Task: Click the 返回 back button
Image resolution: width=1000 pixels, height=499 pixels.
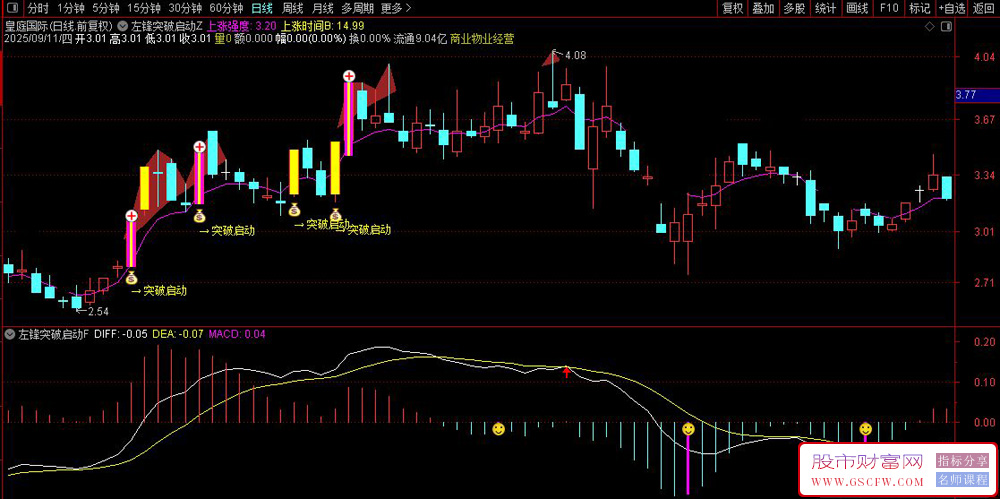Action: click(983, 8)
